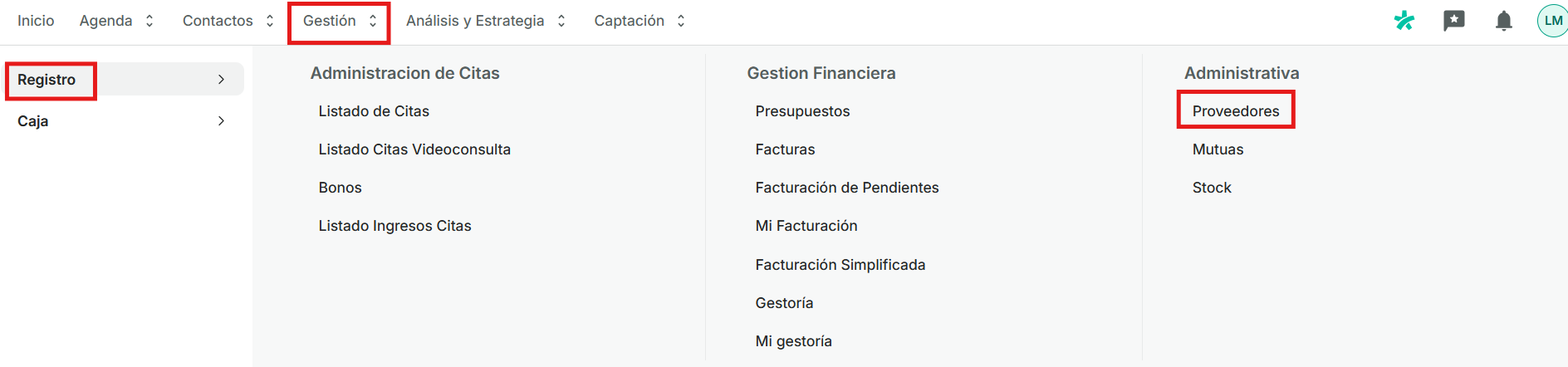Expand the Caja submenu arrow

[221, 121]
